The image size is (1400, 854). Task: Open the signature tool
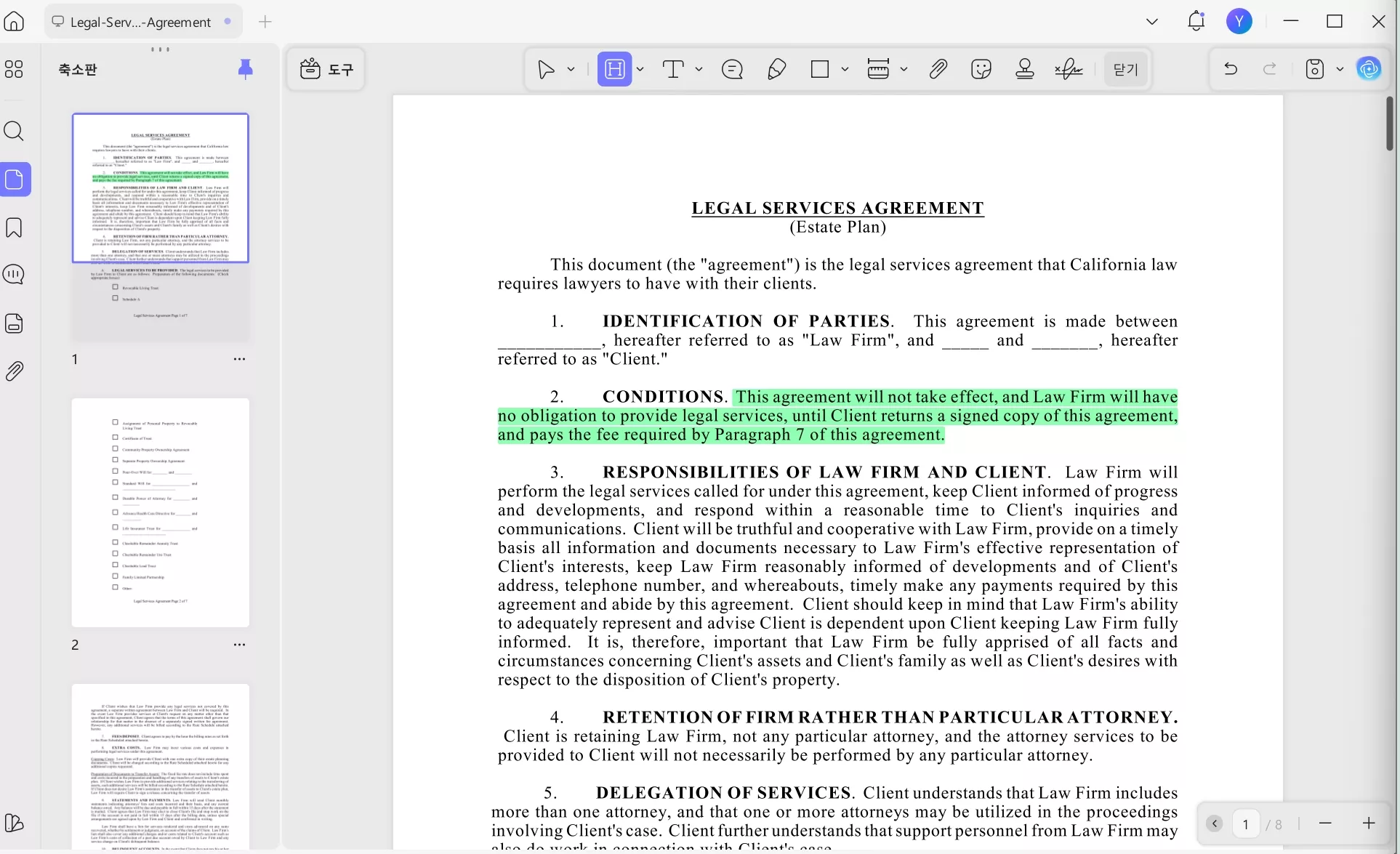tap(1069, 69)
